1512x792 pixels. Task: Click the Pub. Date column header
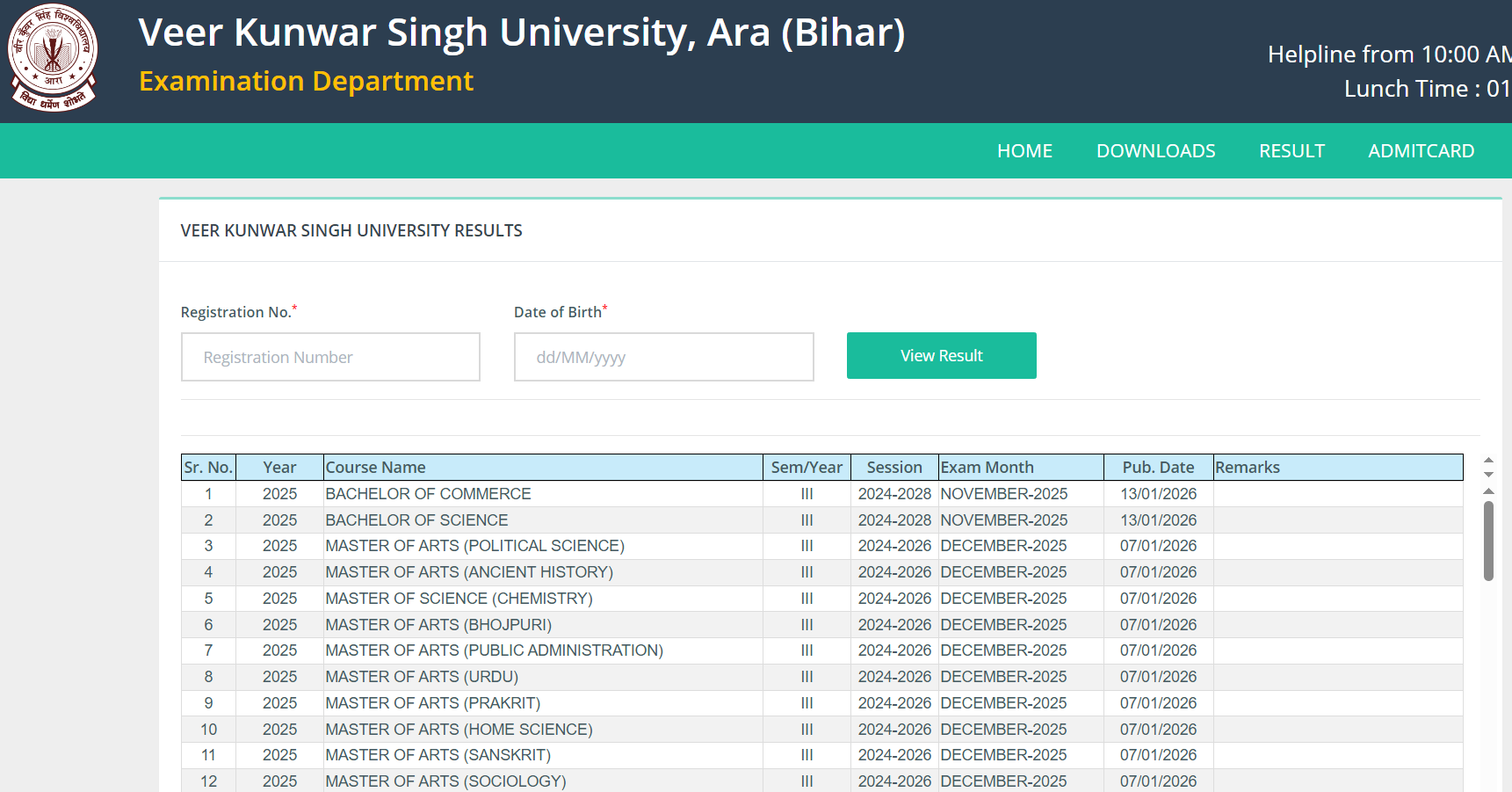(1158, 468)
